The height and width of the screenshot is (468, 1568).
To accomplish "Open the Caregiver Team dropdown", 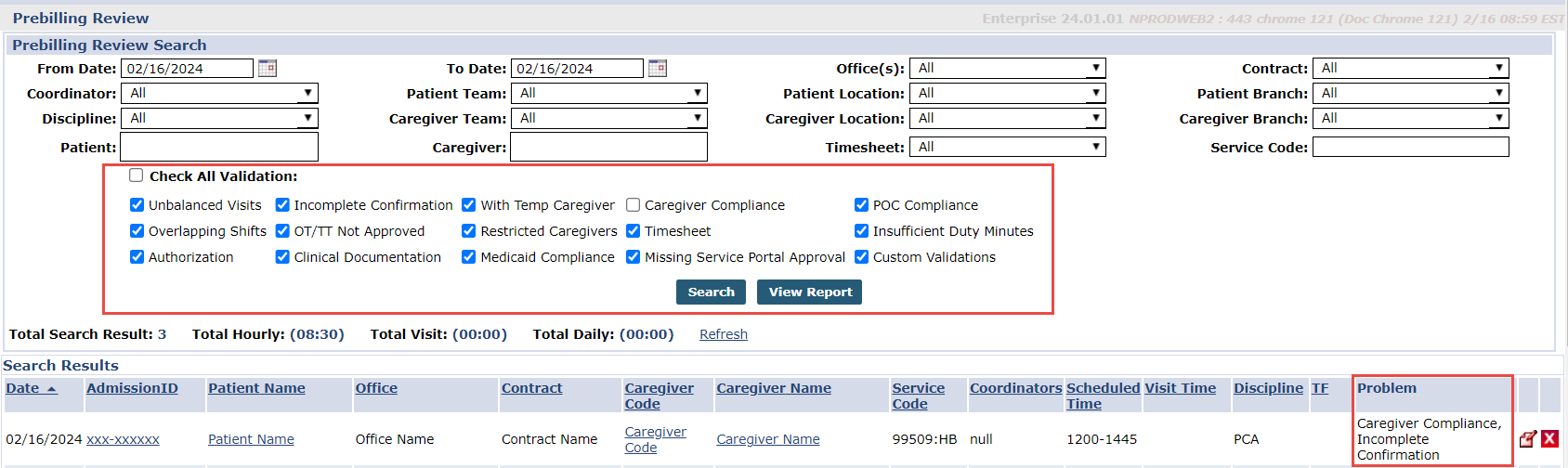I will pos(608,118).
